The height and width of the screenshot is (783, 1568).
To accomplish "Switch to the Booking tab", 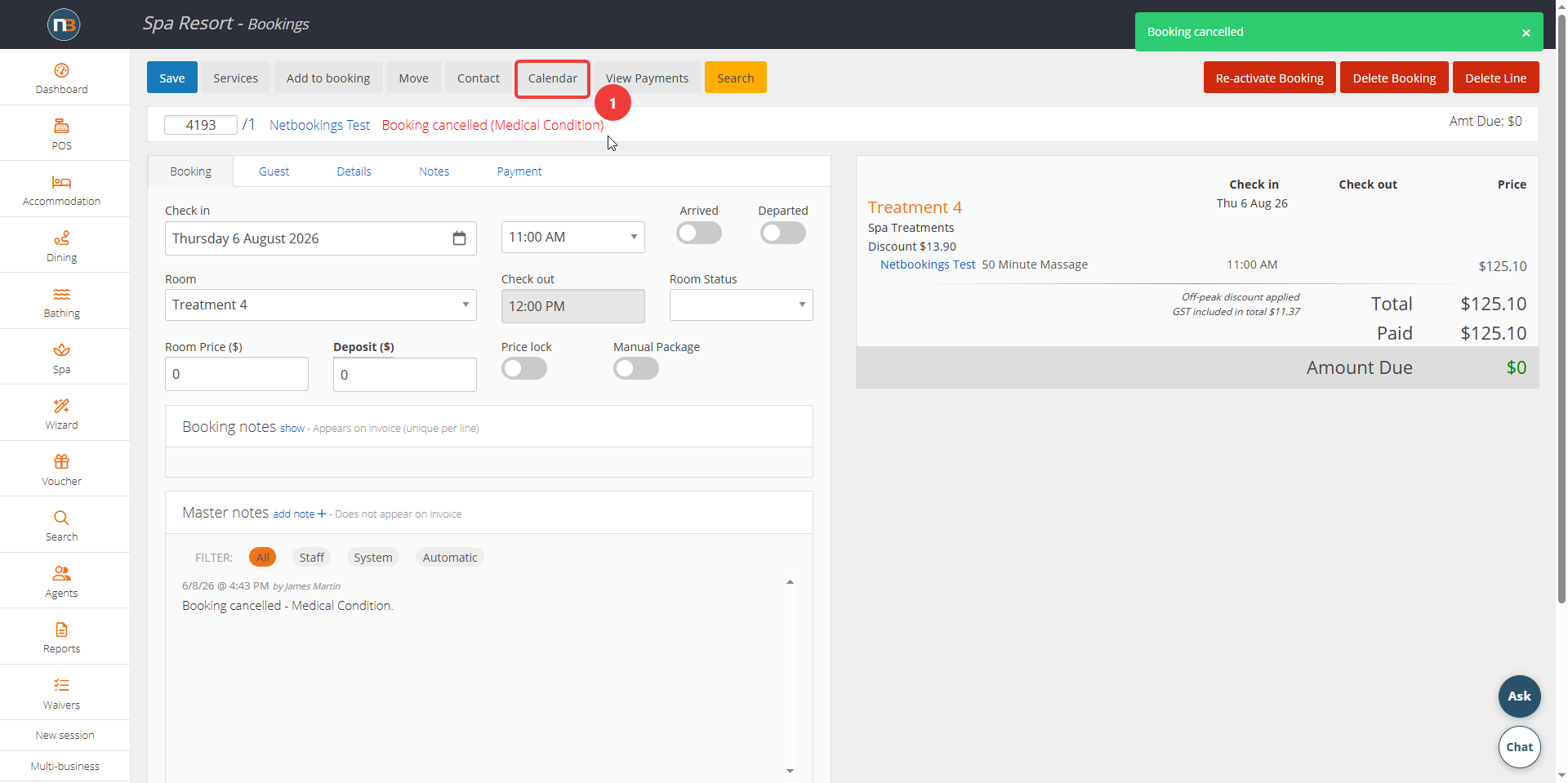I will click(x=190, y=171).
